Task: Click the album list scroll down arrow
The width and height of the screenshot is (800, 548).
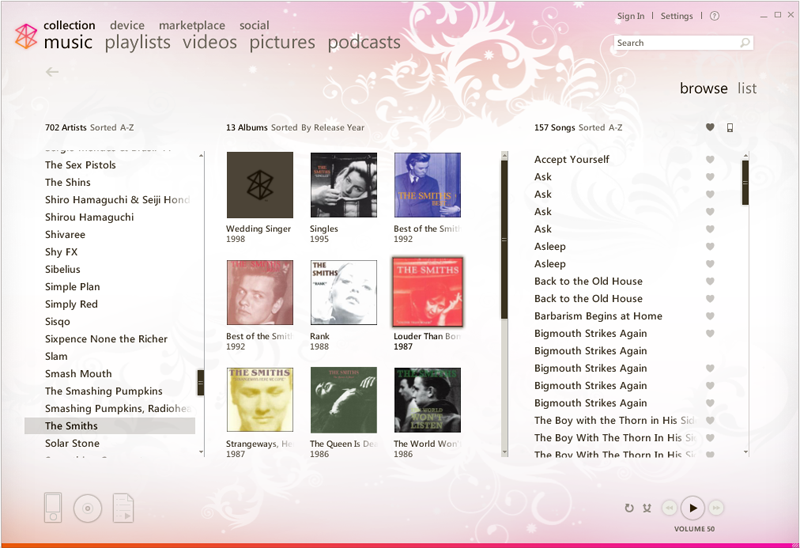Action: tap(505, 452)
